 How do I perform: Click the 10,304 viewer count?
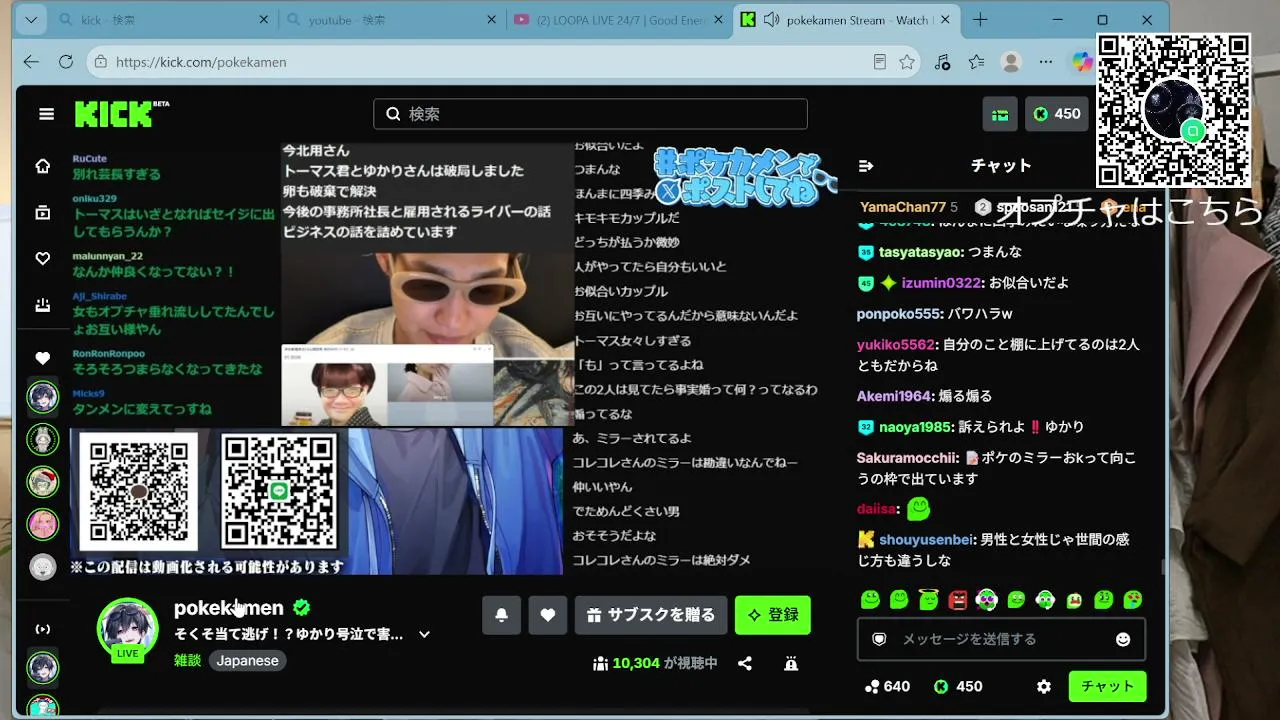click(x=636, y=663)
